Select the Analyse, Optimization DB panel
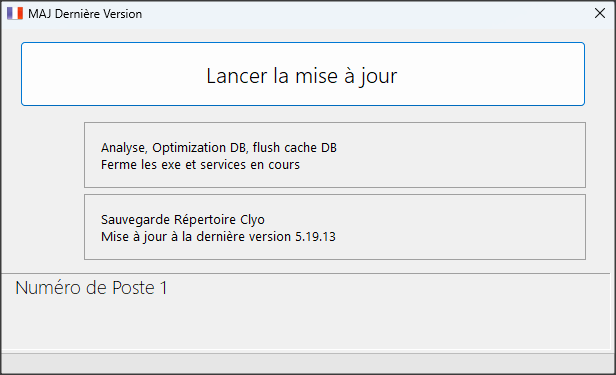Screen dimensions: 616x375 [335, 155]
